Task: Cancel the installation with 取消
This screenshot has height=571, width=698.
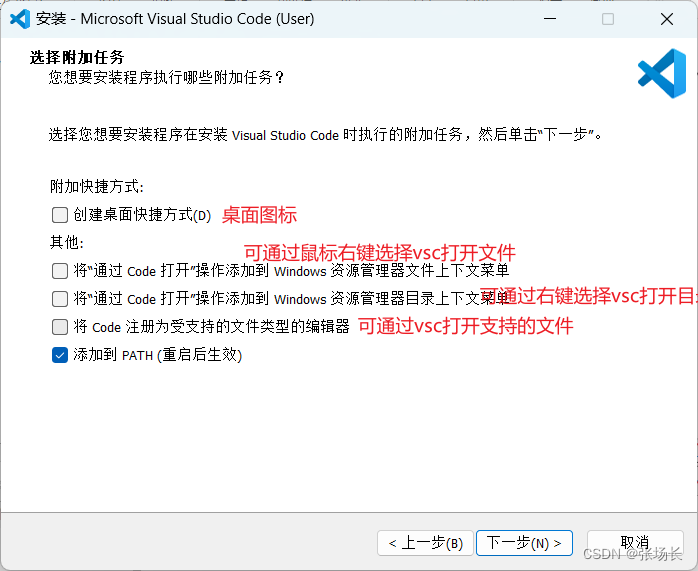Action: click(635, 543)
